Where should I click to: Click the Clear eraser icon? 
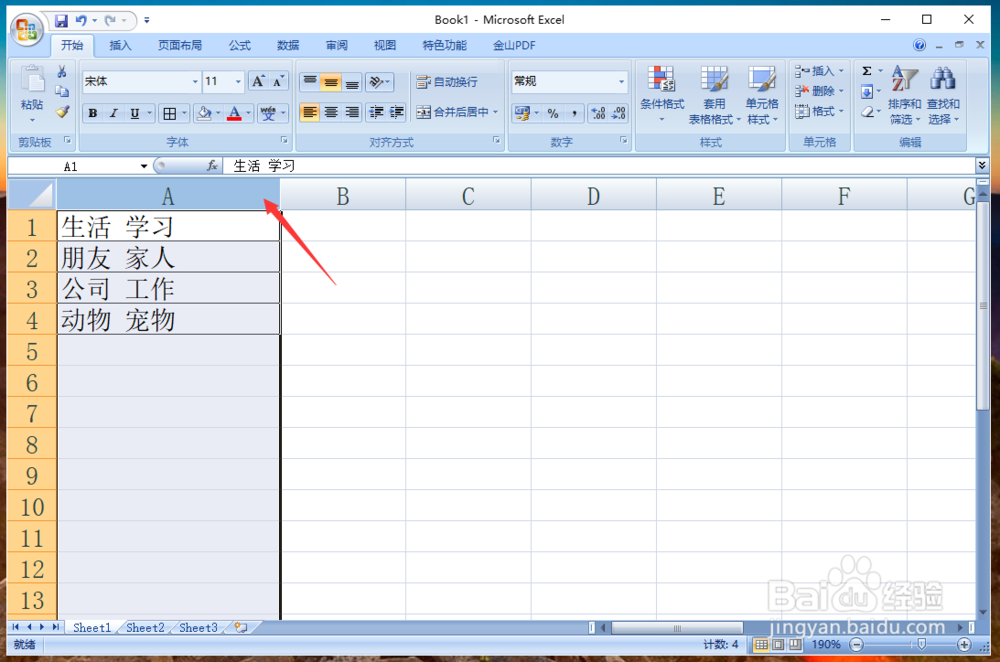(x=867, y=112)
